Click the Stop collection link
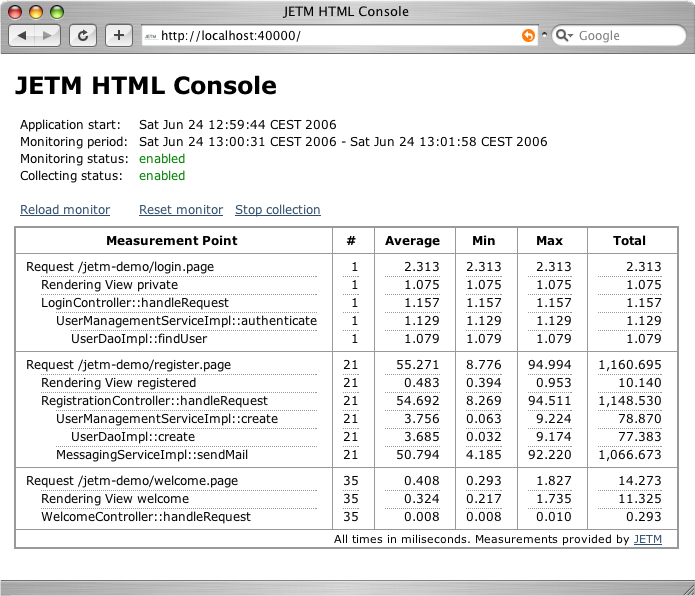The width and height of the screenshot is (695, 596). (x=278, y=210)
